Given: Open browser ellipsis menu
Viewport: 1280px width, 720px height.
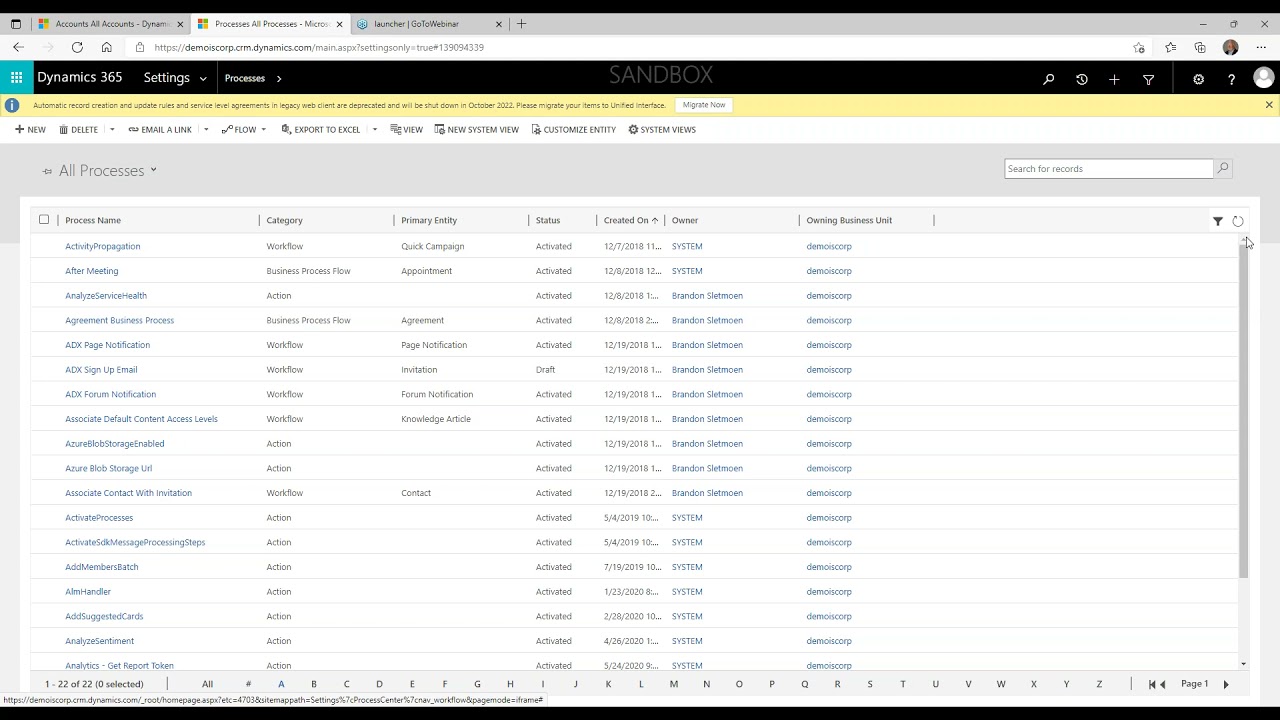Looking at the screenshot, I should click(1260, 47).
